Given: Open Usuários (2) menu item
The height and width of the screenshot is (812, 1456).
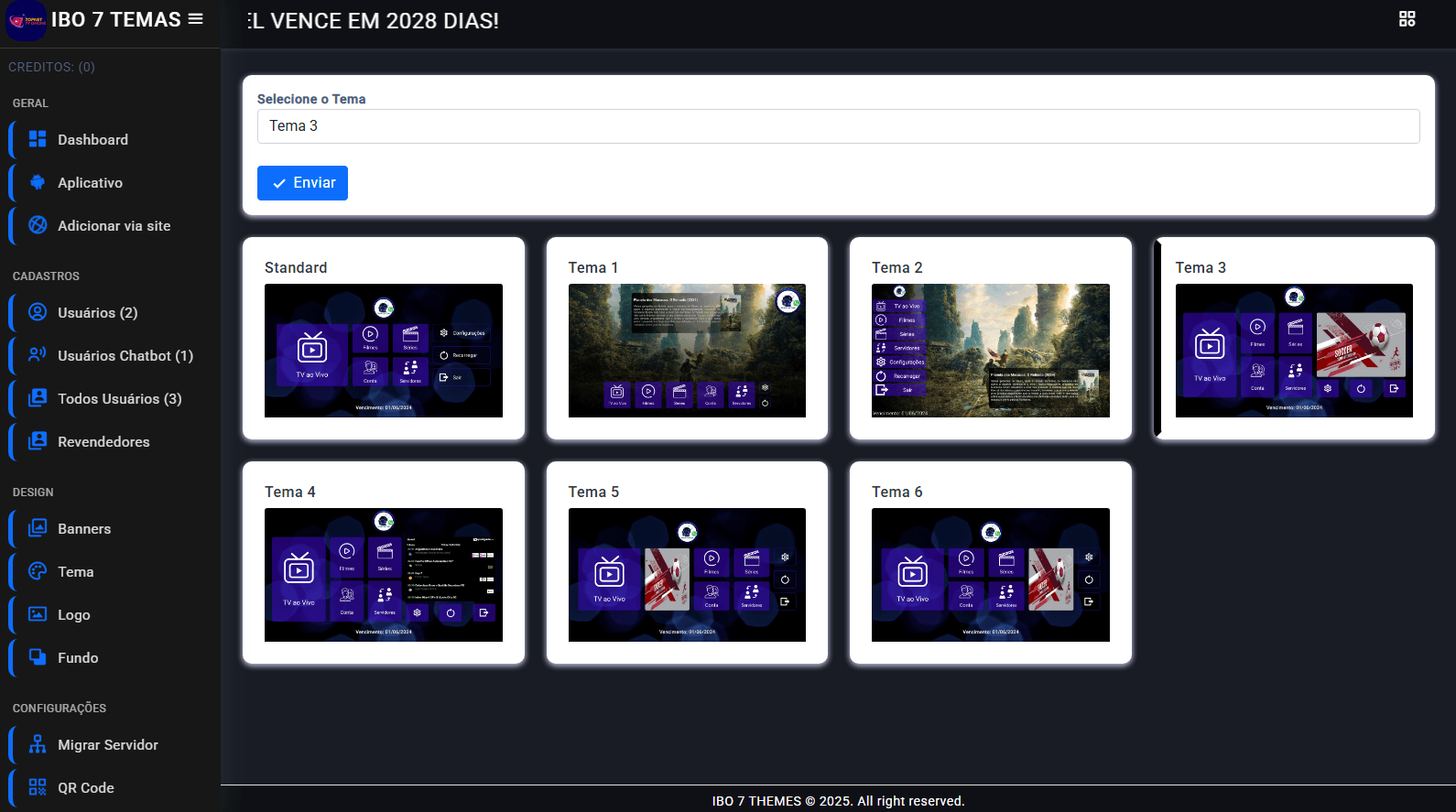Looking at the screenshot, I should [97, 313].
